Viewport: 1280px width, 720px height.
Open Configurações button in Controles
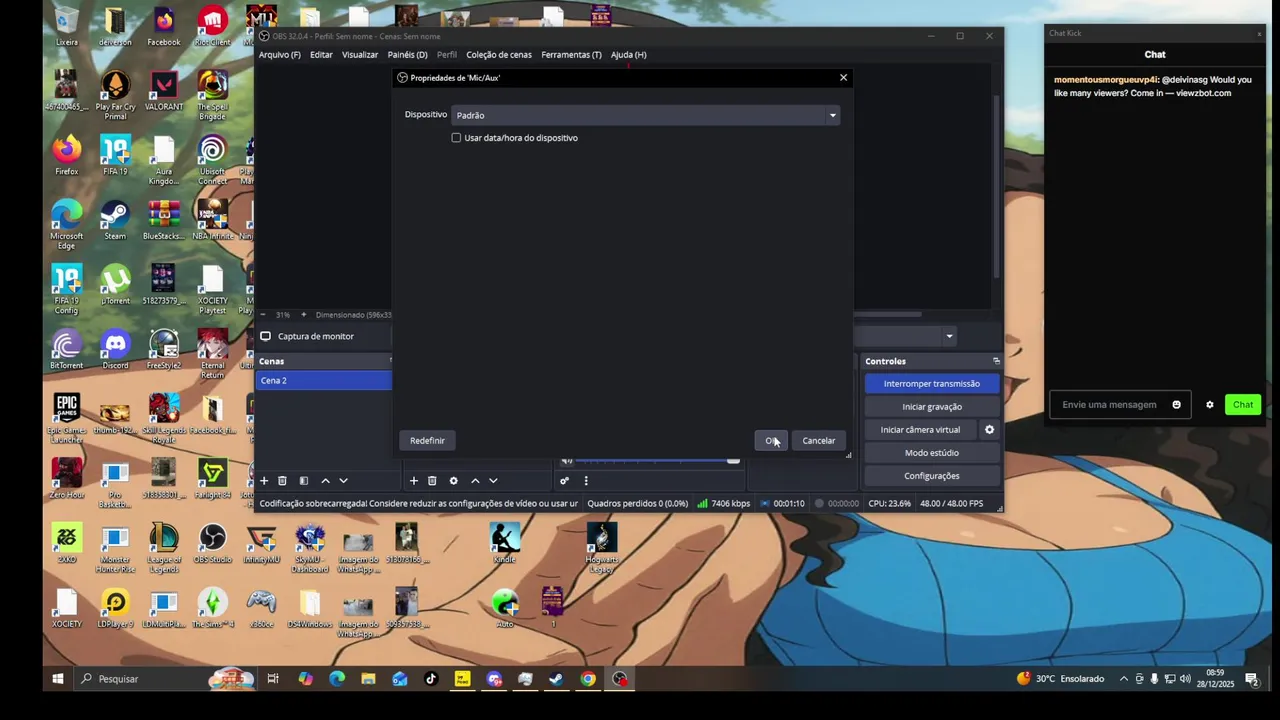[931, 476]
